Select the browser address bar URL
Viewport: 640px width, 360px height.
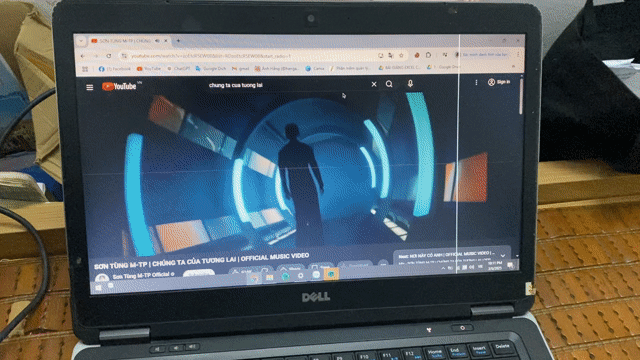(x=211, y=56)
